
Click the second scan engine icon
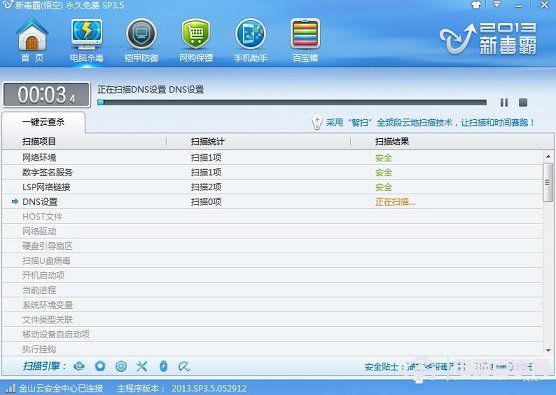100,366
